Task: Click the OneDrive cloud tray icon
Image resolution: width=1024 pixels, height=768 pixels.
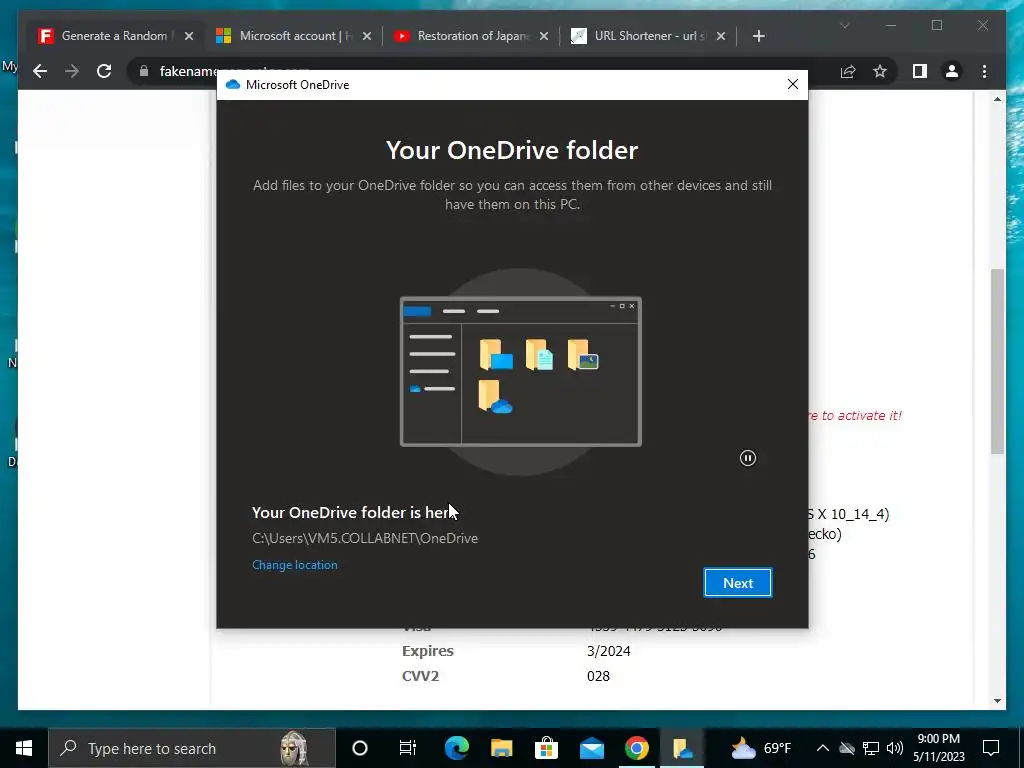Action: (847, 748)
